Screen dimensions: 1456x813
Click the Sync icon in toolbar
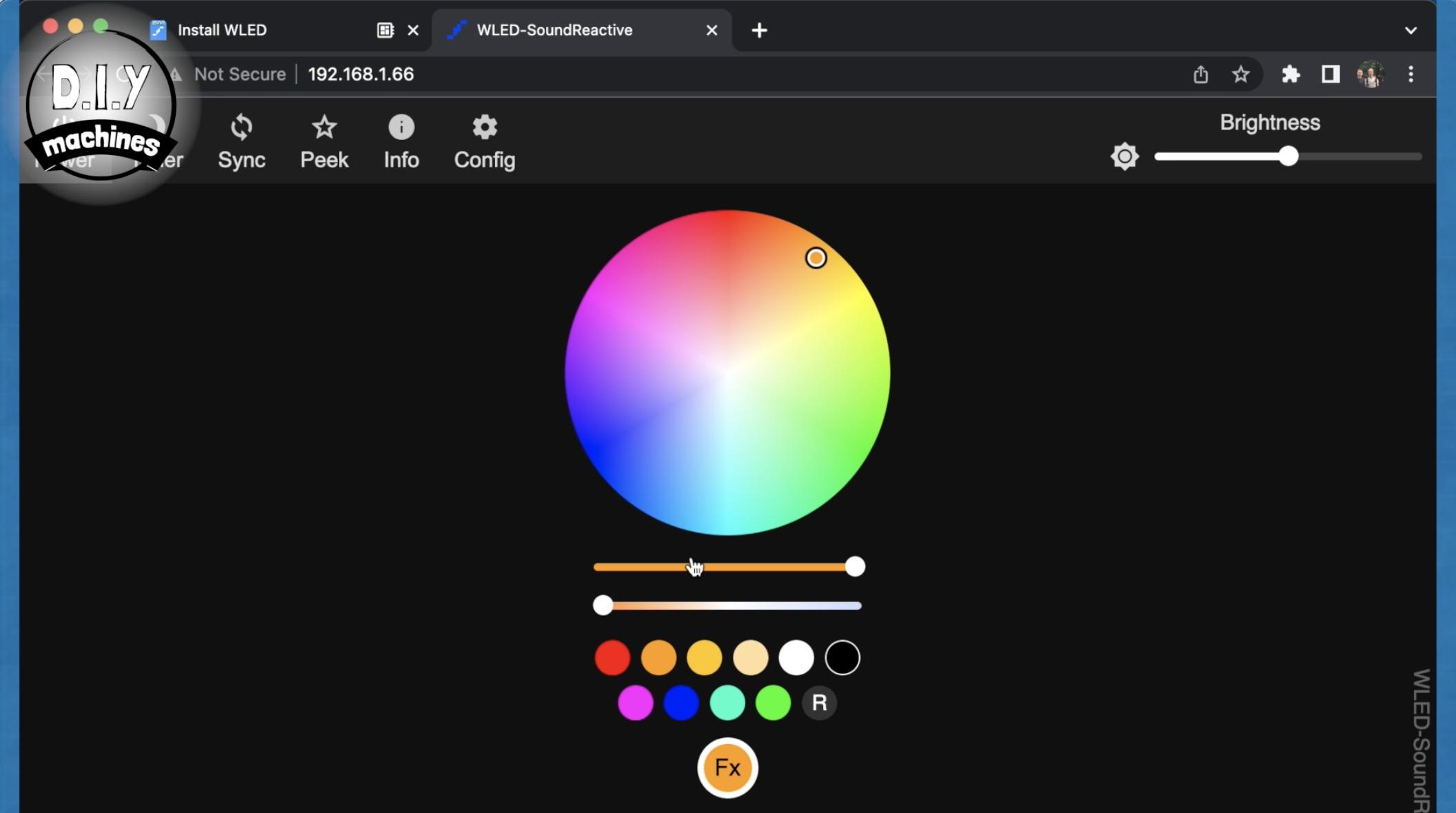coord(241,128)
